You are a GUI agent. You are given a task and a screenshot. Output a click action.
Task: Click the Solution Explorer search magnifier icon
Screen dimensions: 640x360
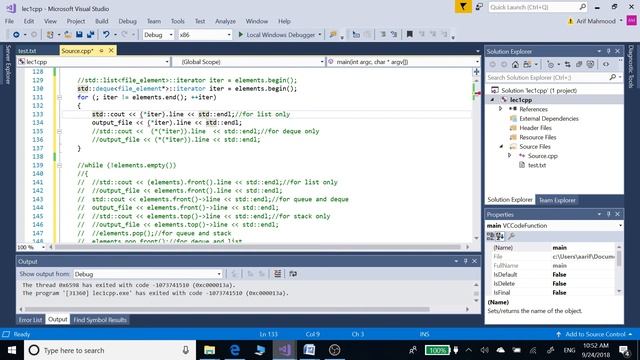612,77
